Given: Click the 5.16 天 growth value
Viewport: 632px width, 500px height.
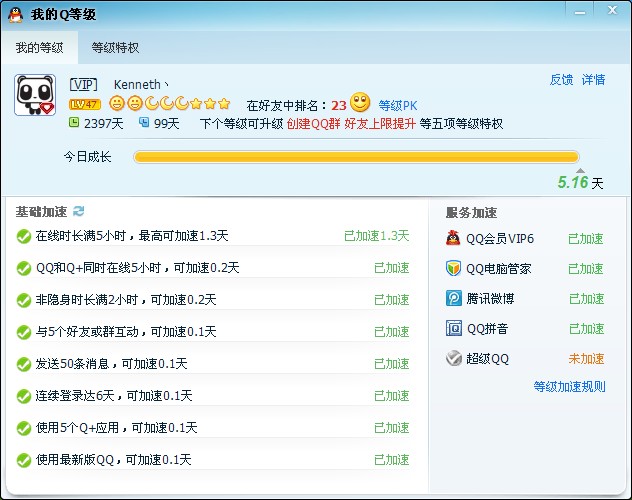Looking at the screenshot, I should pyautogui.click(x=580, y=183).
